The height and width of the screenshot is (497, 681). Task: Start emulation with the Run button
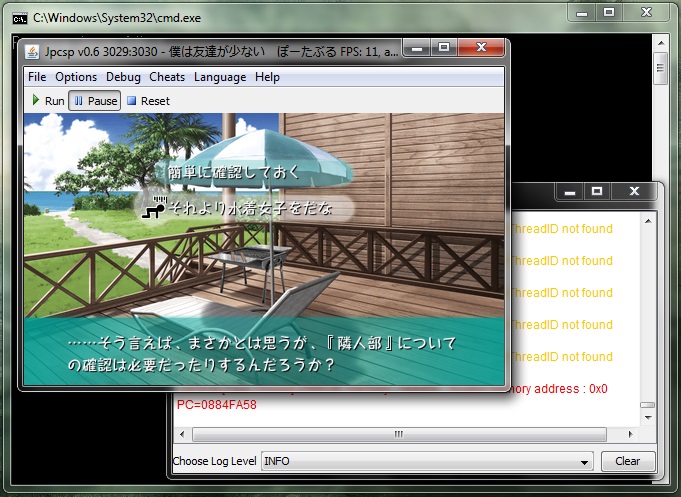[49, 101]
